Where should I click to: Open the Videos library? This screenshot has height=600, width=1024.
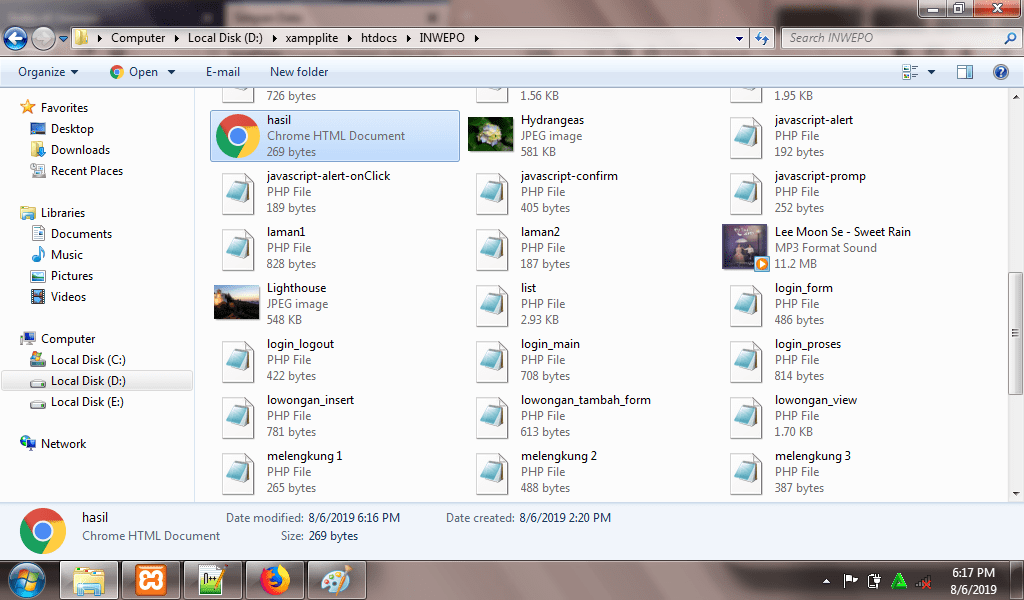click(68, 296)
